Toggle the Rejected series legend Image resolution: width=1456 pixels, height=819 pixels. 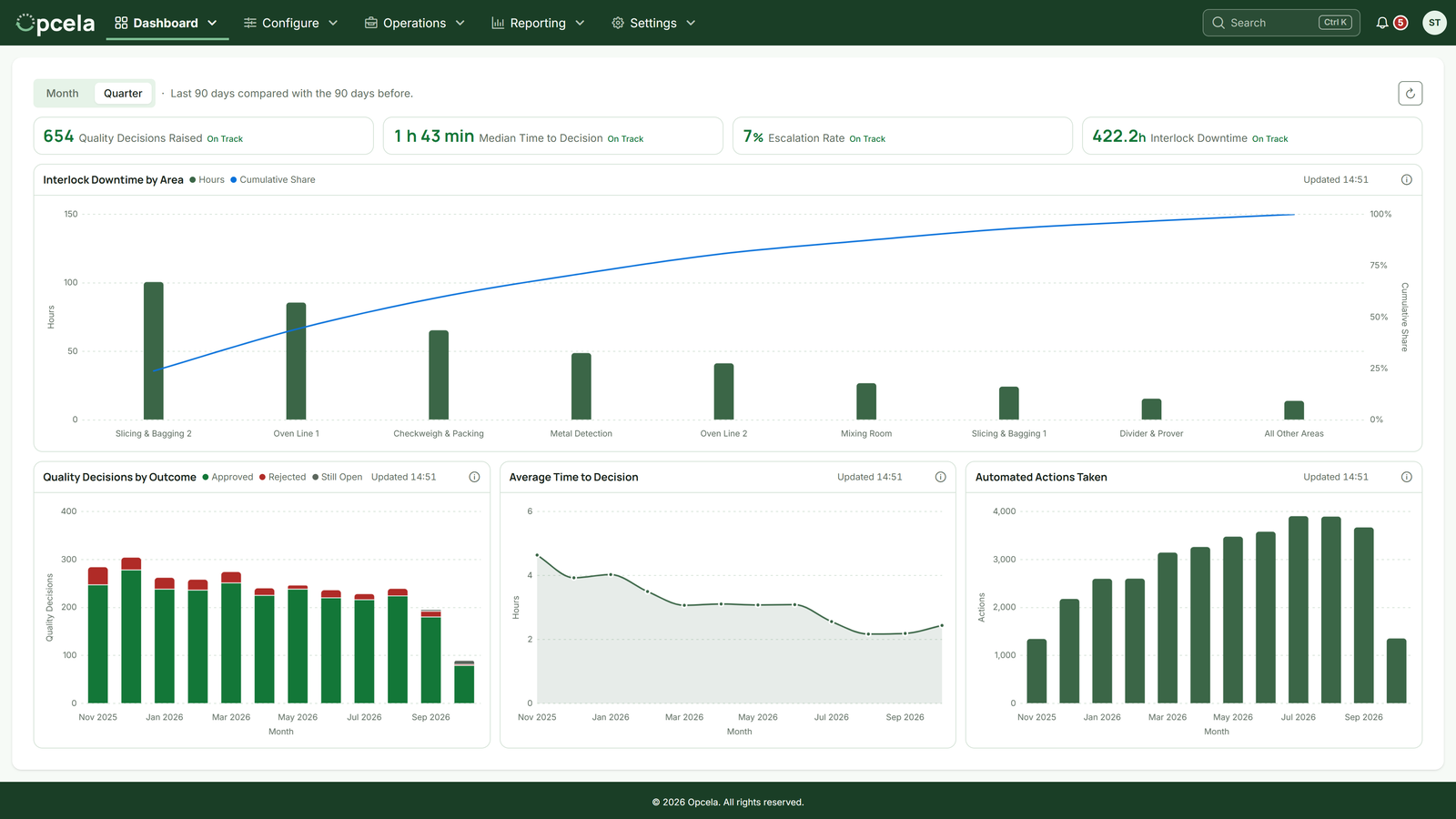tap(282, 477)
